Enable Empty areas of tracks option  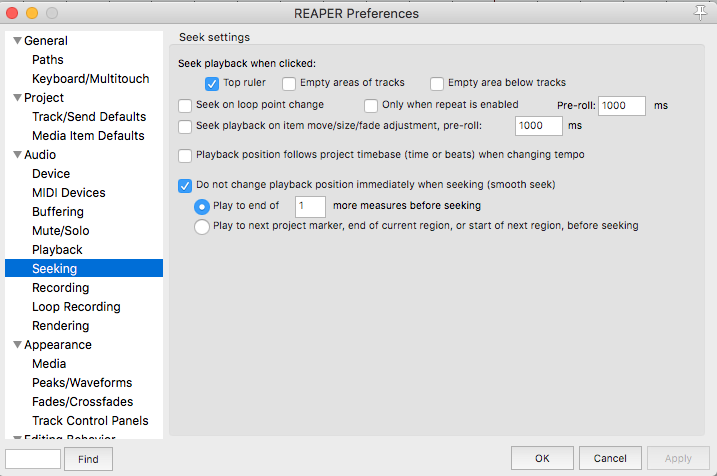tap(289, 83)
